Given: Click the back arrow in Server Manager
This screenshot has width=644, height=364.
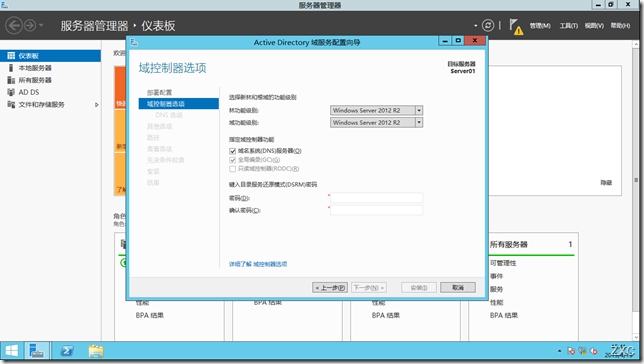Looking at the screenshot, I should [14, 25].
